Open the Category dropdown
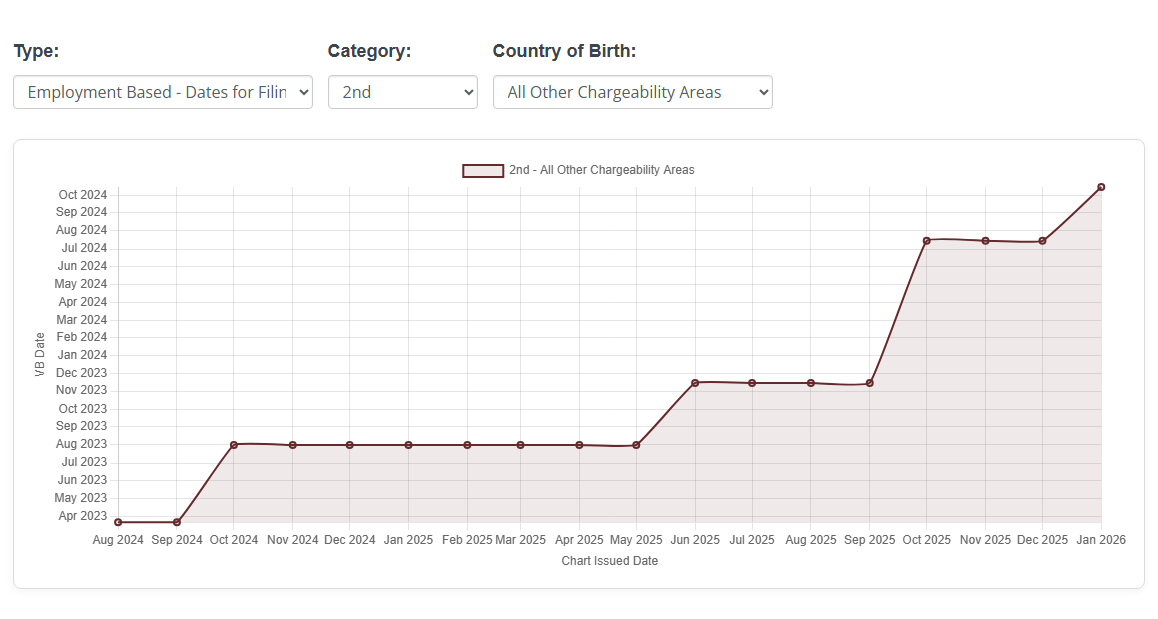Screen dimensions: 1158x619 point(403,91)
